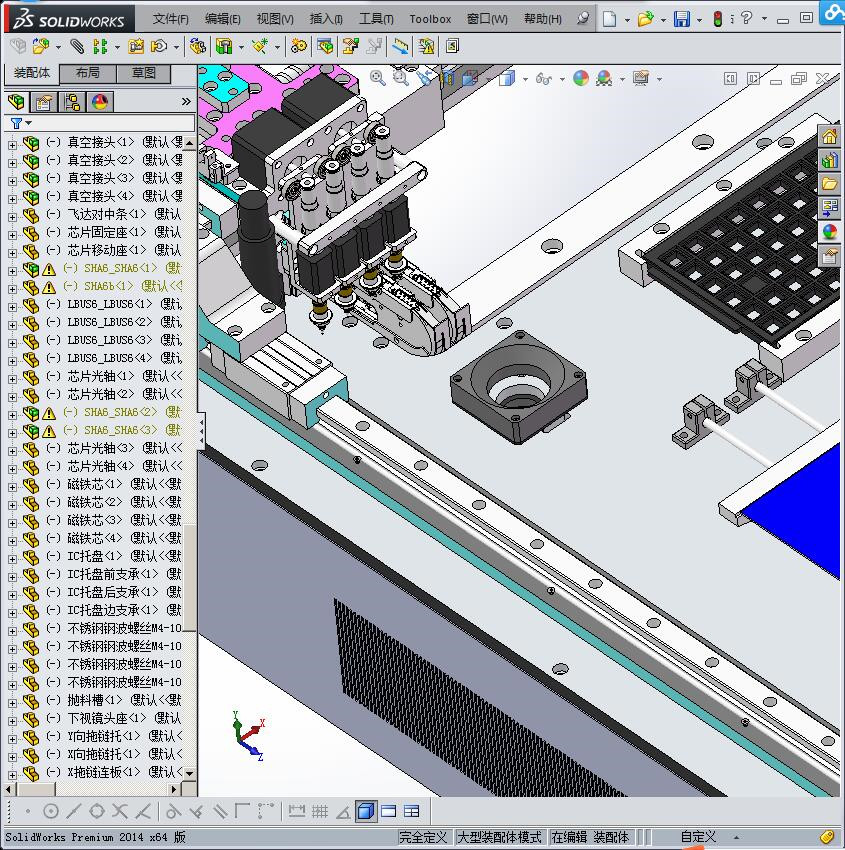Toggle the shaded cube display button in bottom toolbar

coord(366,811)
